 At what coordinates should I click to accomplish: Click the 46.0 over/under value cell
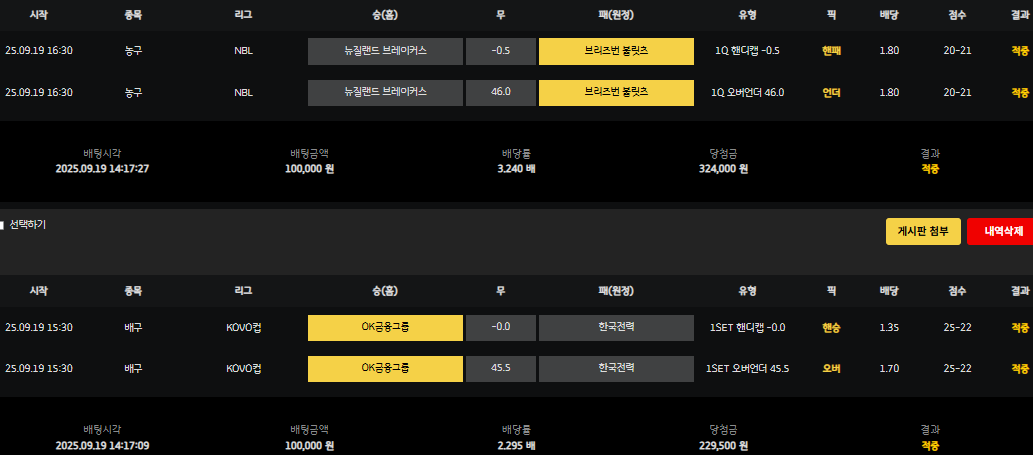point(501,92)
